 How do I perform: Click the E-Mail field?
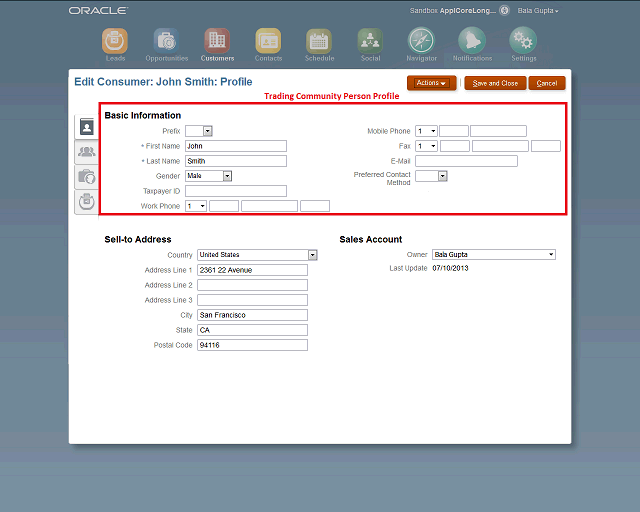pos(467,161)
